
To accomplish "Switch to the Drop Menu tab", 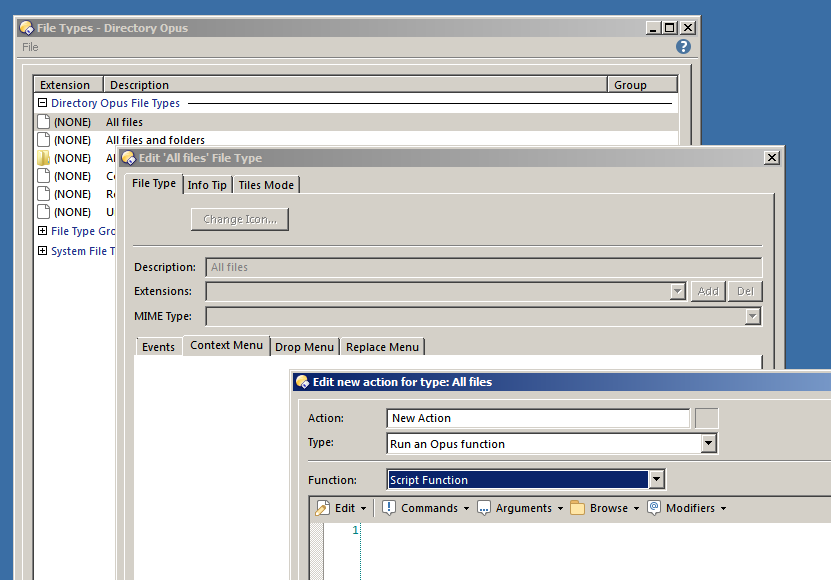I will pos(304,347).
